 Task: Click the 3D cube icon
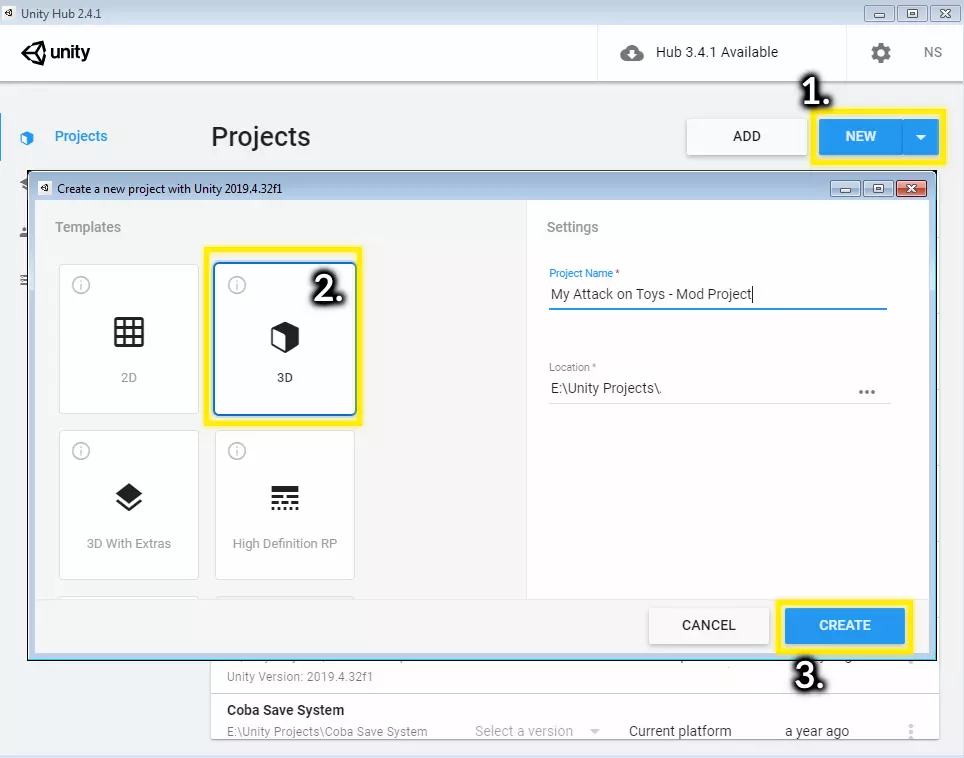(285, 337)
